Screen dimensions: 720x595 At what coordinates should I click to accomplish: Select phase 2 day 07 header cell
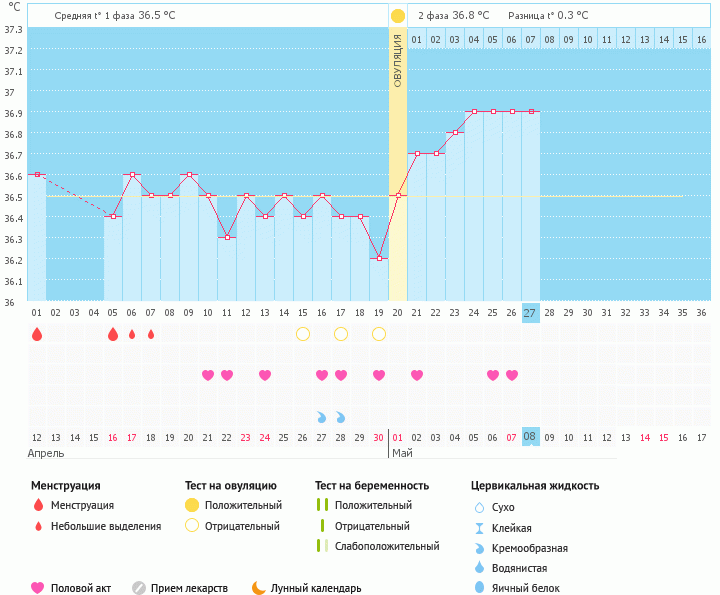point(531,40)
